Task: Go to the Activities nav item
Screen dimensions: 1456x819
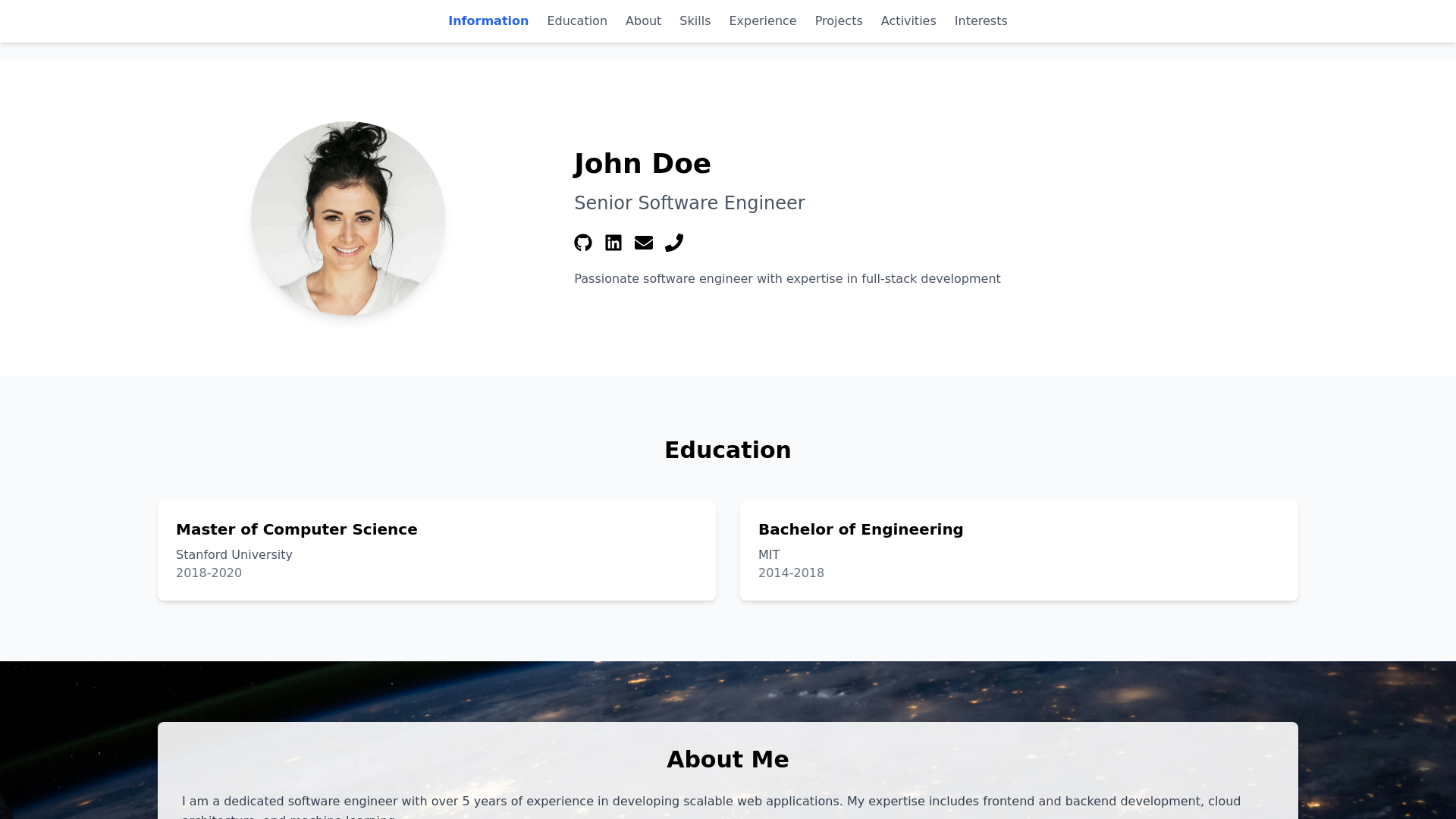Action: [x=908, y=21]
